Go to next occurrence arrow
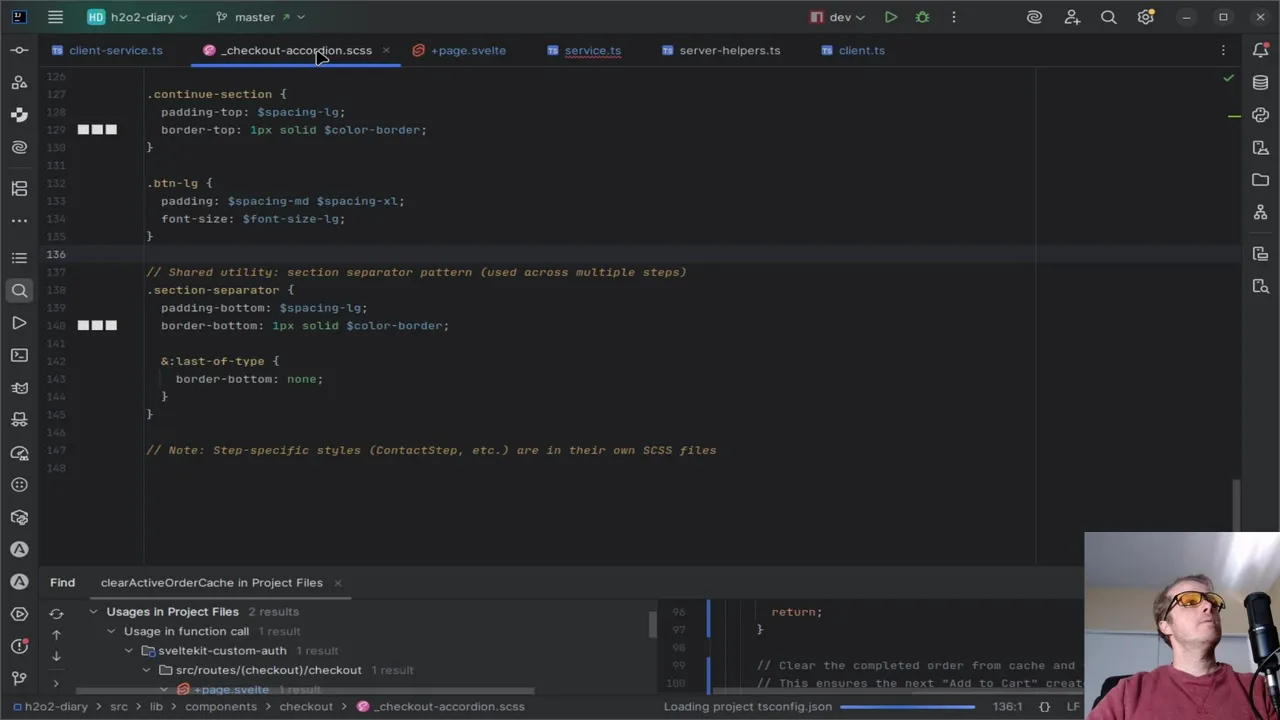1280x720 pixels. [56, 657]
